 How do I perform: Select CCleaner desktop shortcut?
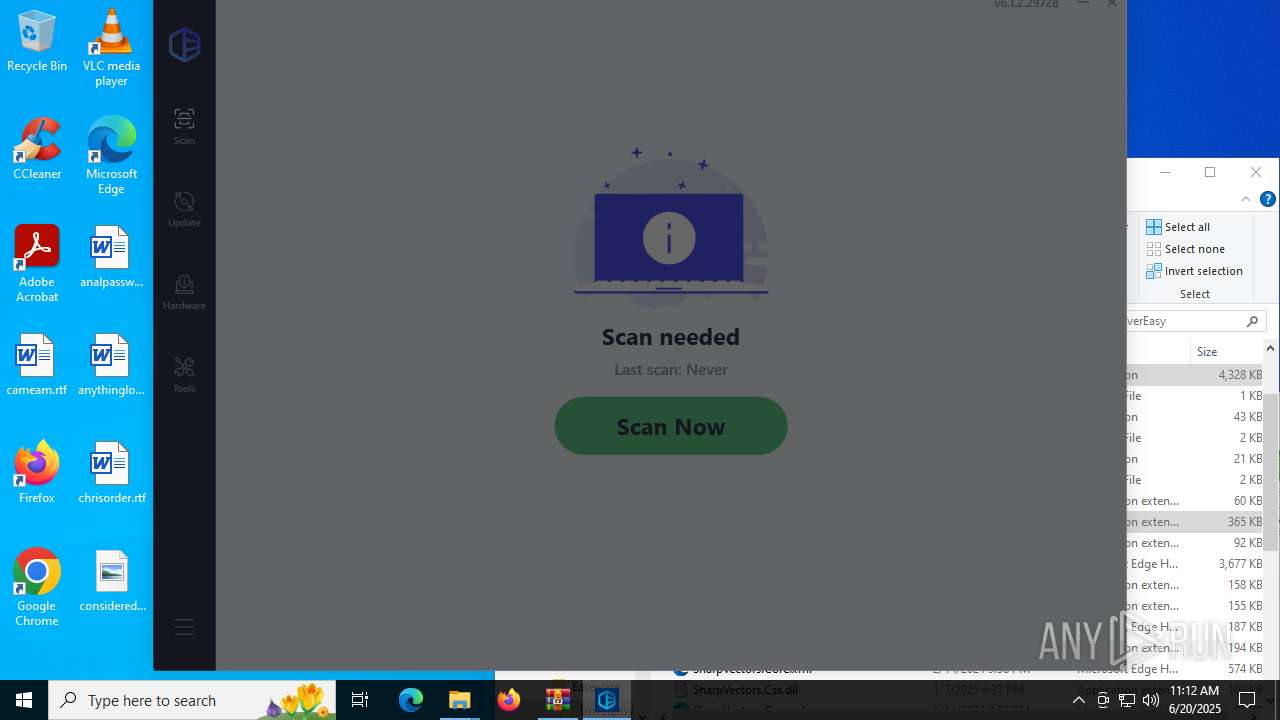tap(37, 149)
